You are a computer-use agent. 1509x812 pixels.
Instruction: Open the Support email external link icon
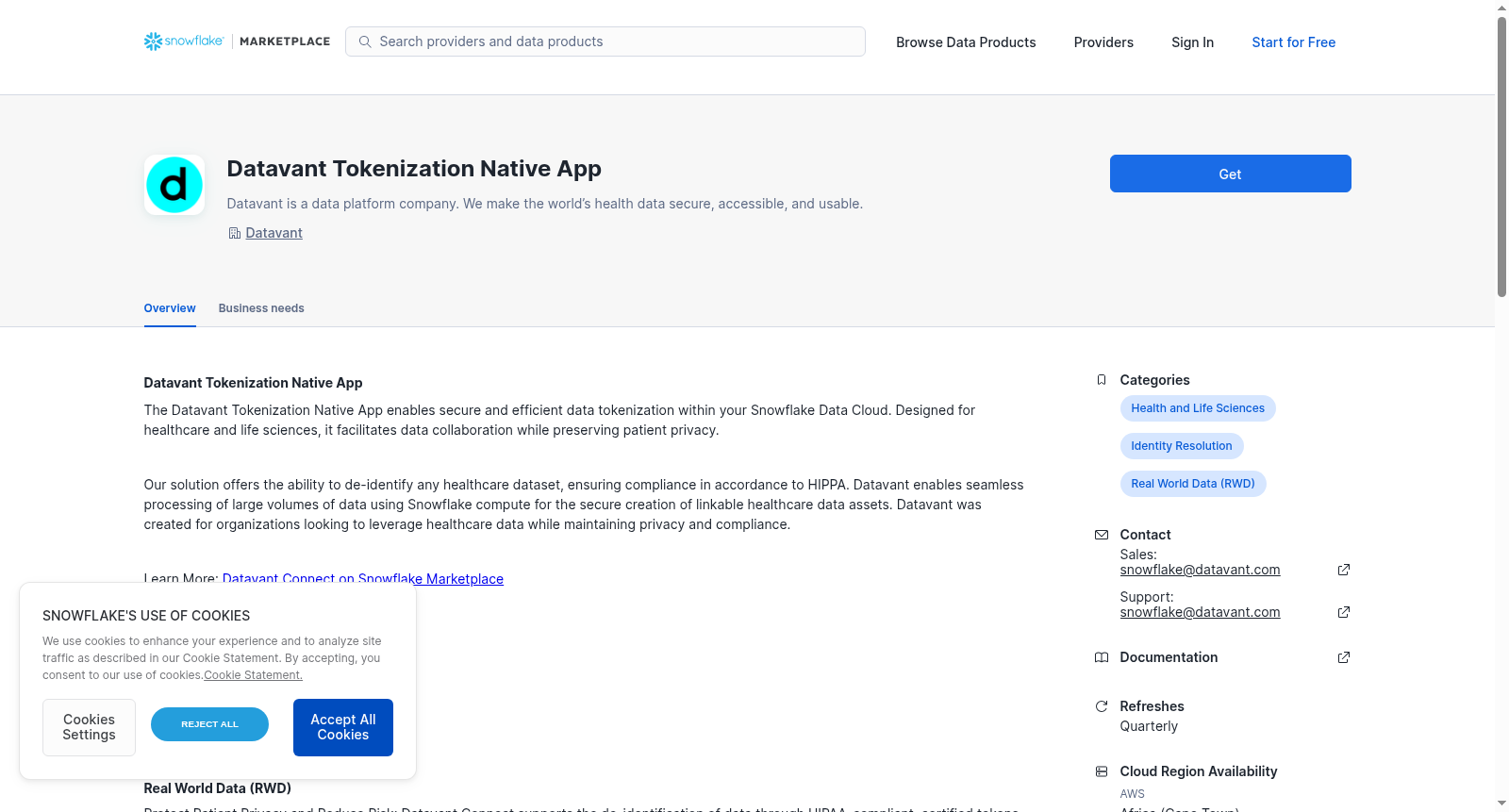[1344, 612]
